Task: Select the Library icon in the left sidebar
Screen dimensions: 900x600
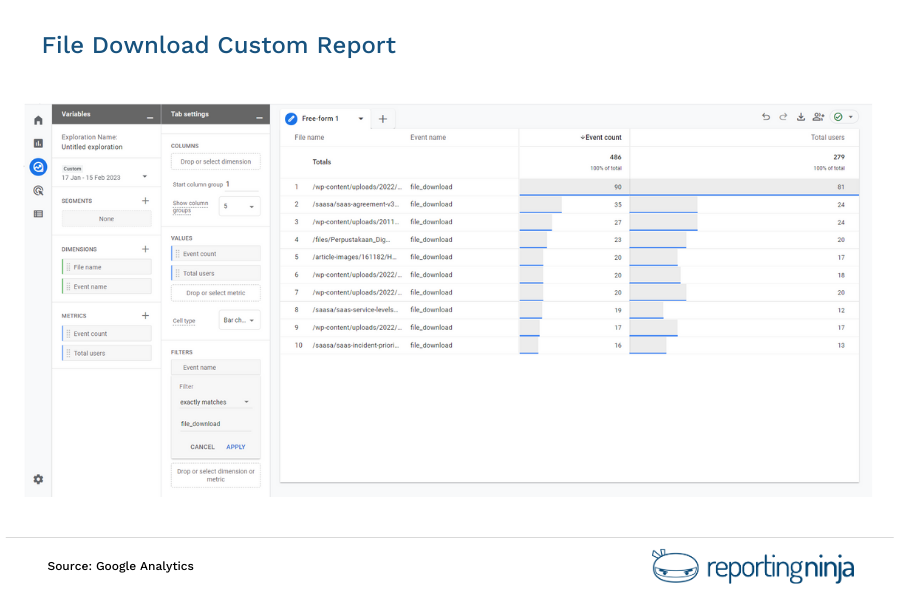Action: coord(37,214)
